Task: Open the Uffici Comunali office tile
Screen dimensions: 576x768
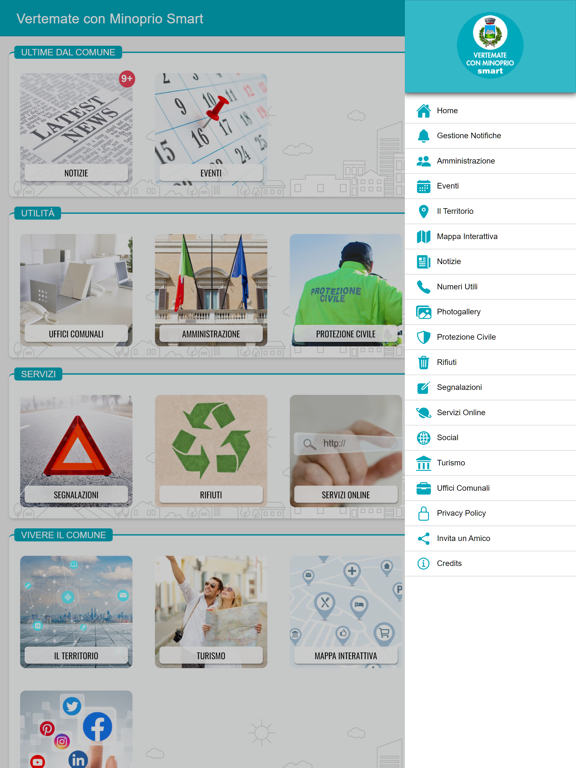Action: [x=76, y=290]
